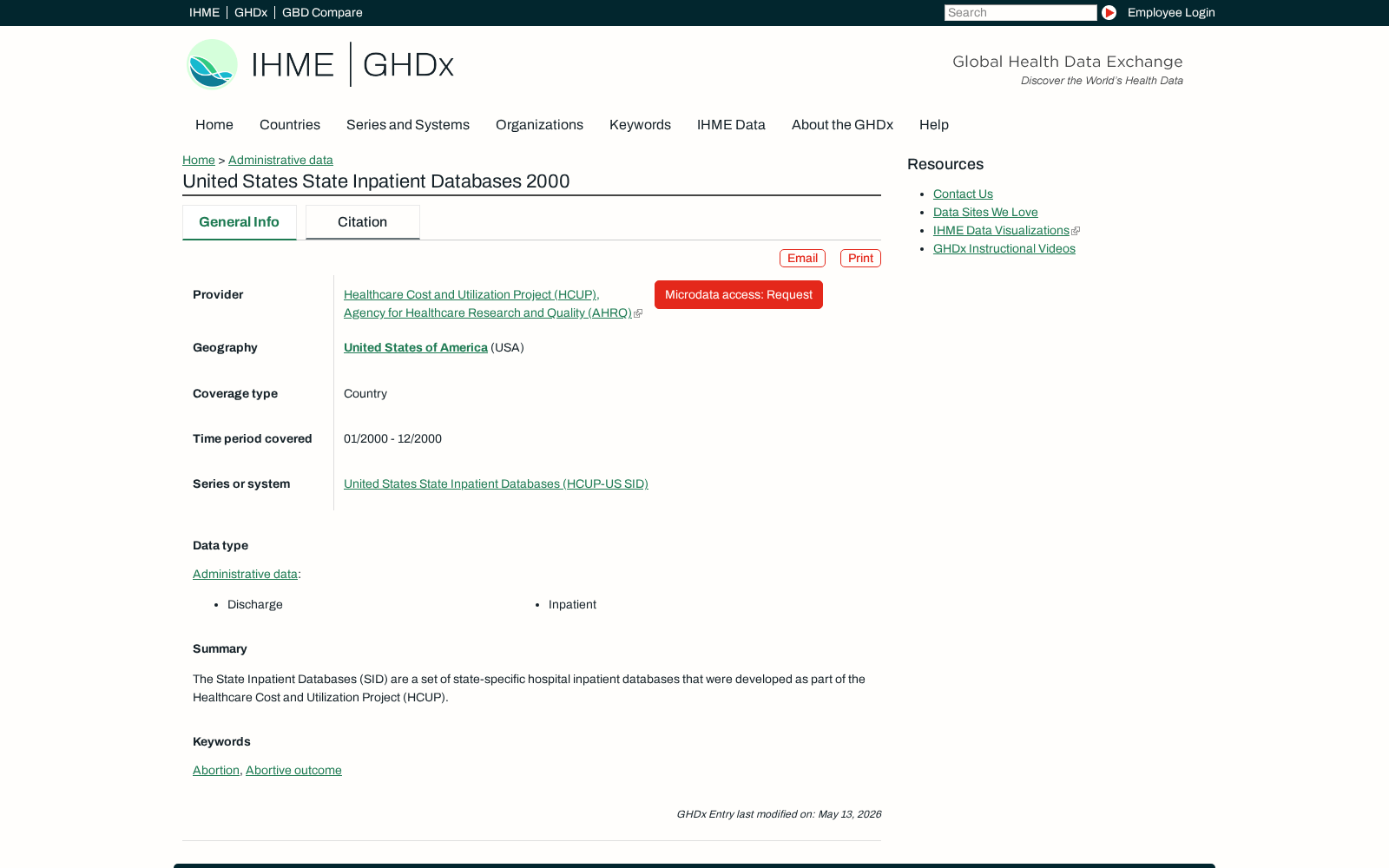Open the IHME Data menu item

(731, 124)
